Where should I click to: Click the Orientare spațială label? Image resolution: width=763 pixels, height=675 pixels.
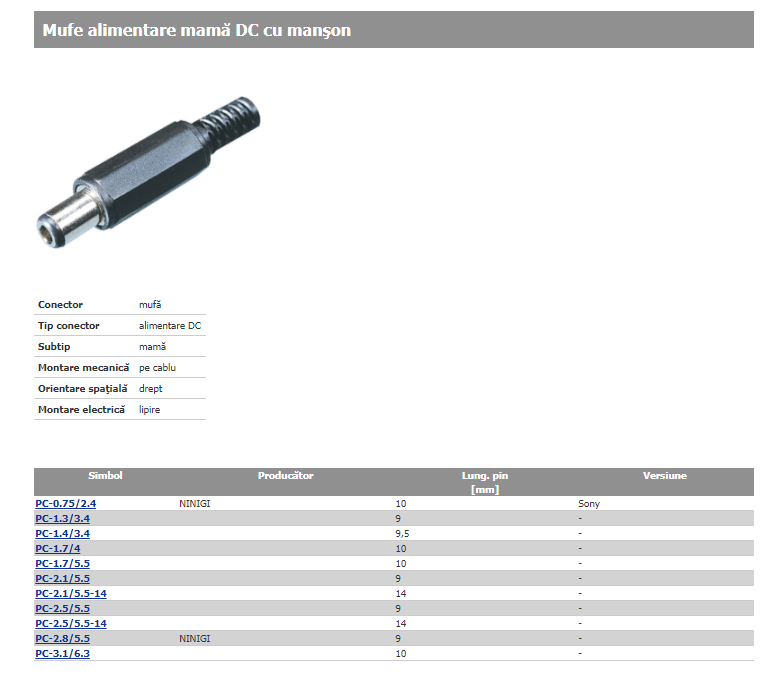83,388
